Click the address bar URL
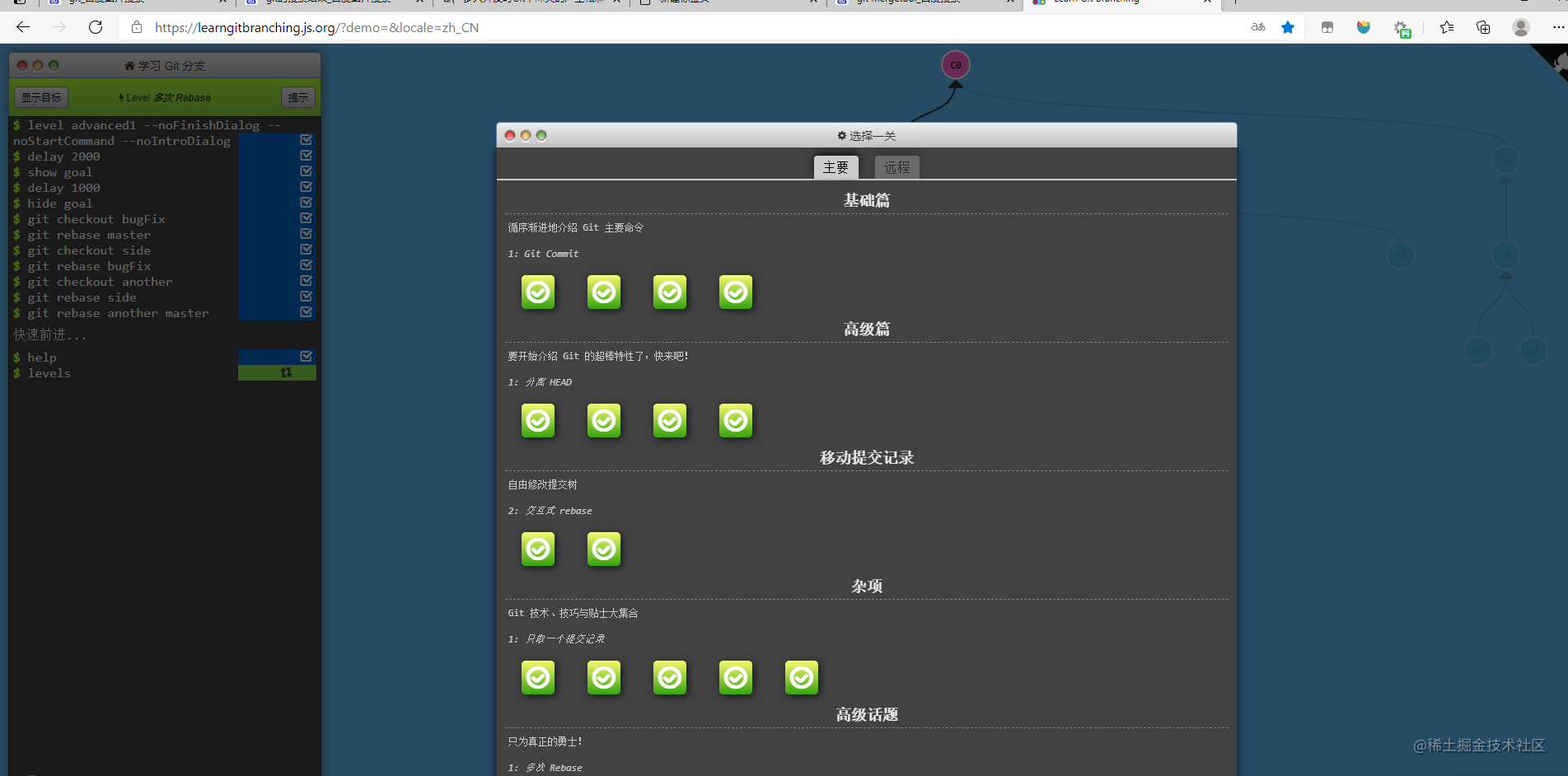Viewport: 1568px width, 776px height. (x=316, y=27)
